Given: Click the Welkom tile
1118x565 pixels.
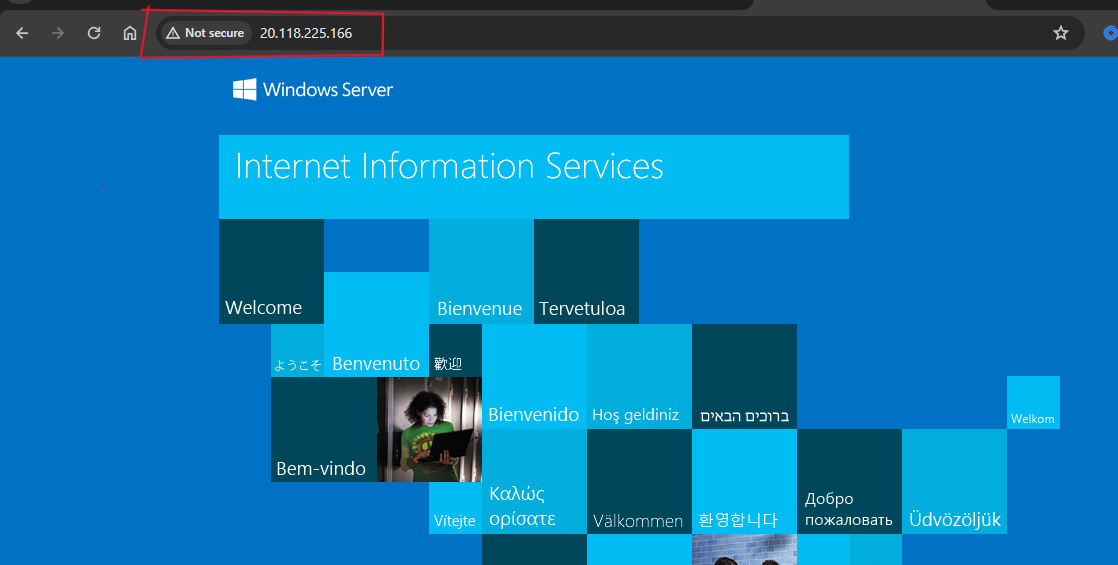Looking at the screenshot, I should pos(1033,402).
